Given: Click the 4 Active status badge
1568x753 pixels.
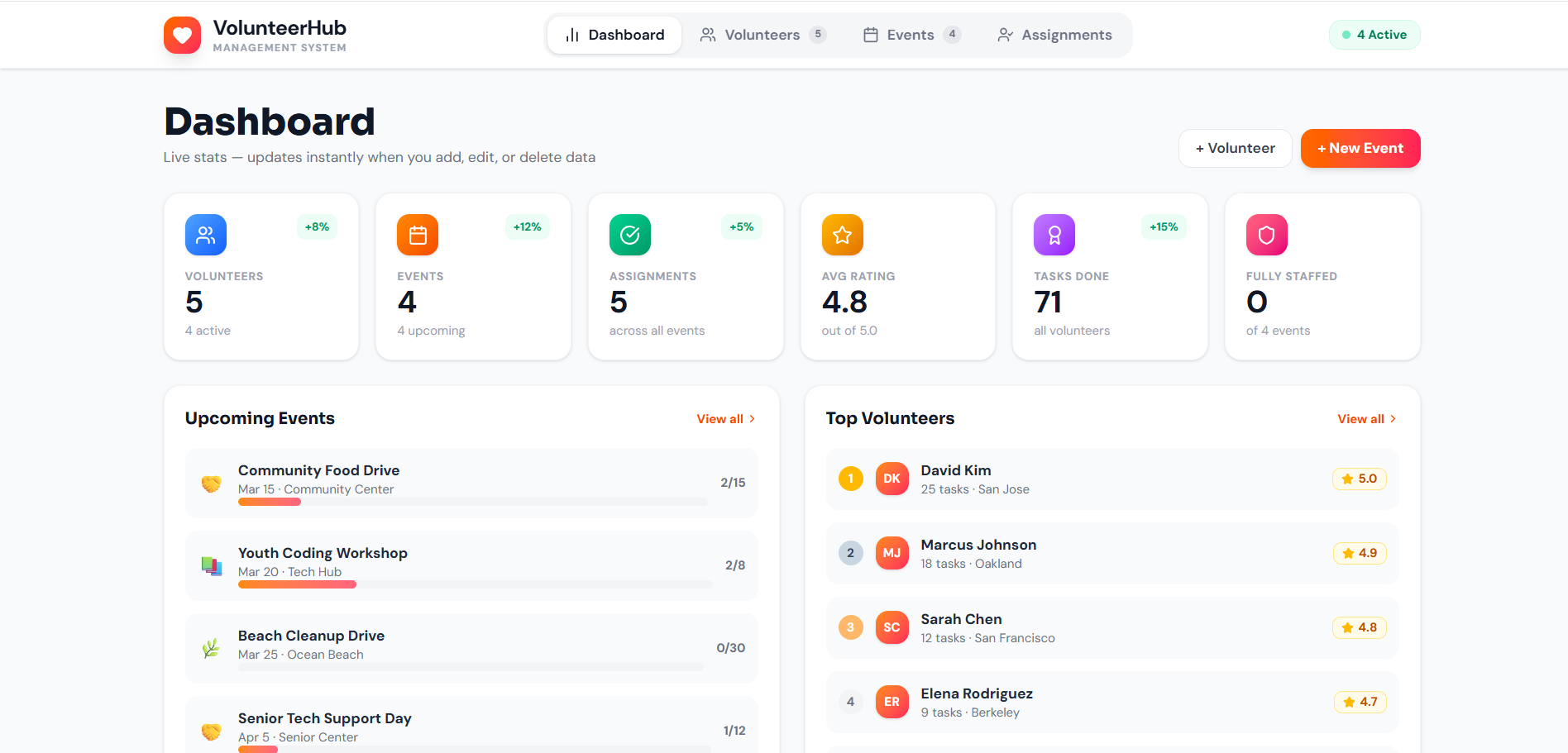Looking at the screenshot, I should [x=1374, y=35].
